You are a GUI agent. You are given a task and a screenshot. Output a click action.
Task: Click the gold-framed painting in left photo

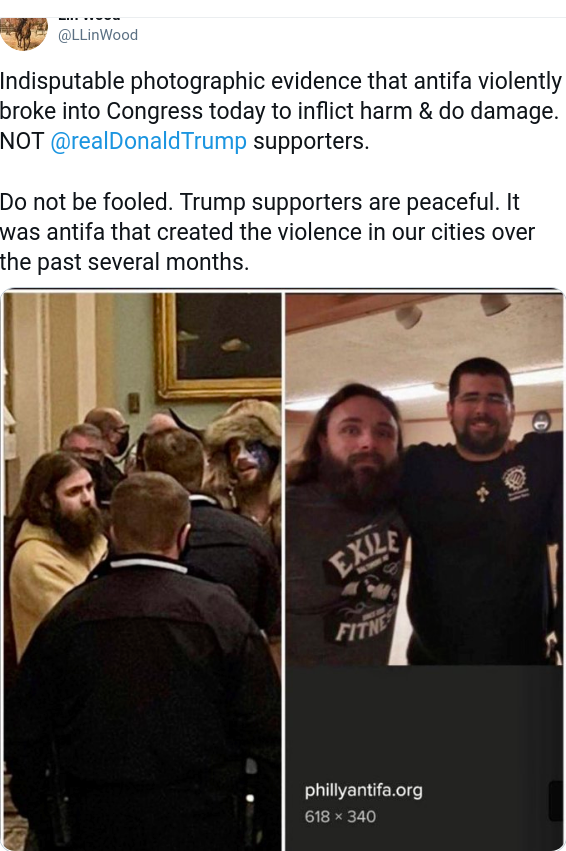pos(218,346)
